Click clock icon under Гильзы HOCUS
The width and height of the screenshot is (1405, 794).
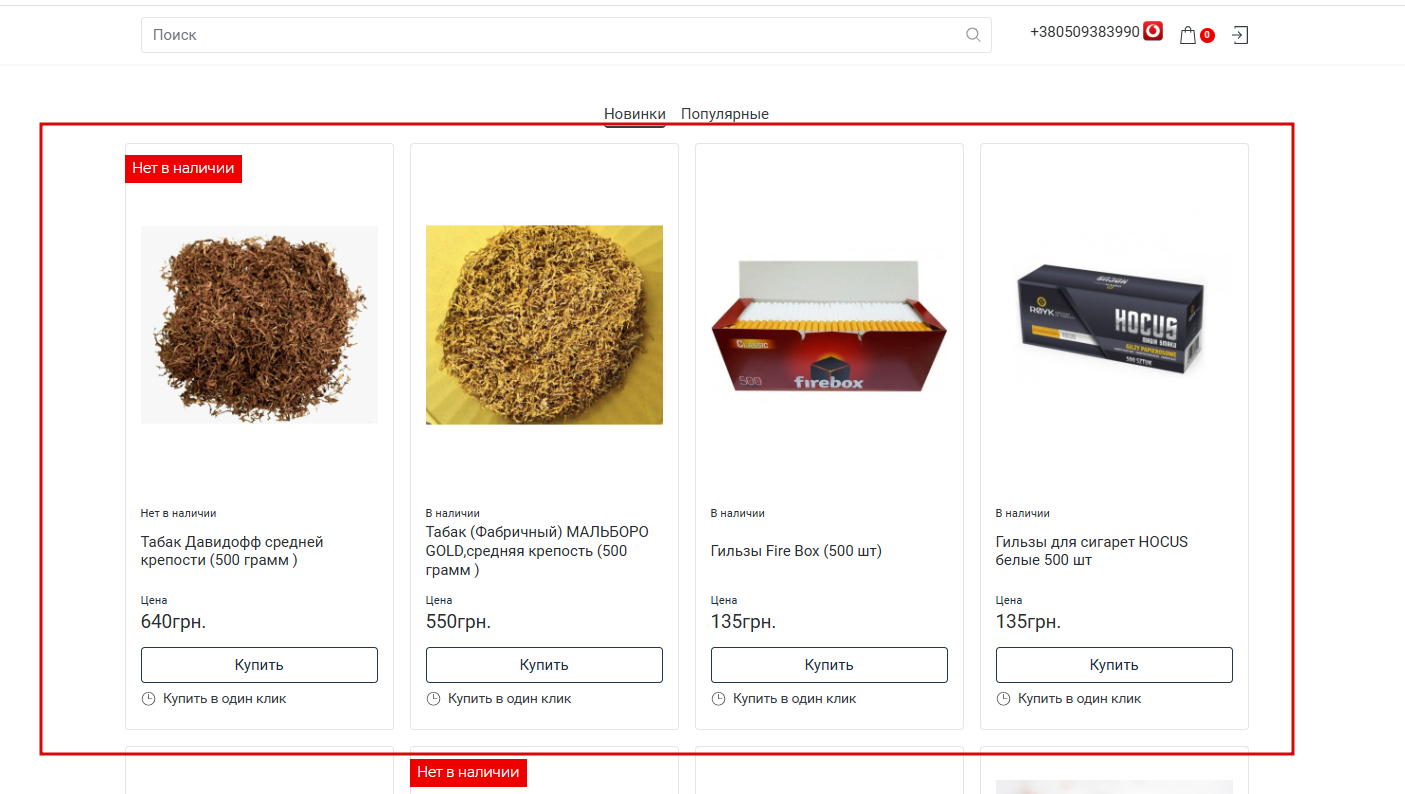[1003, 699]
